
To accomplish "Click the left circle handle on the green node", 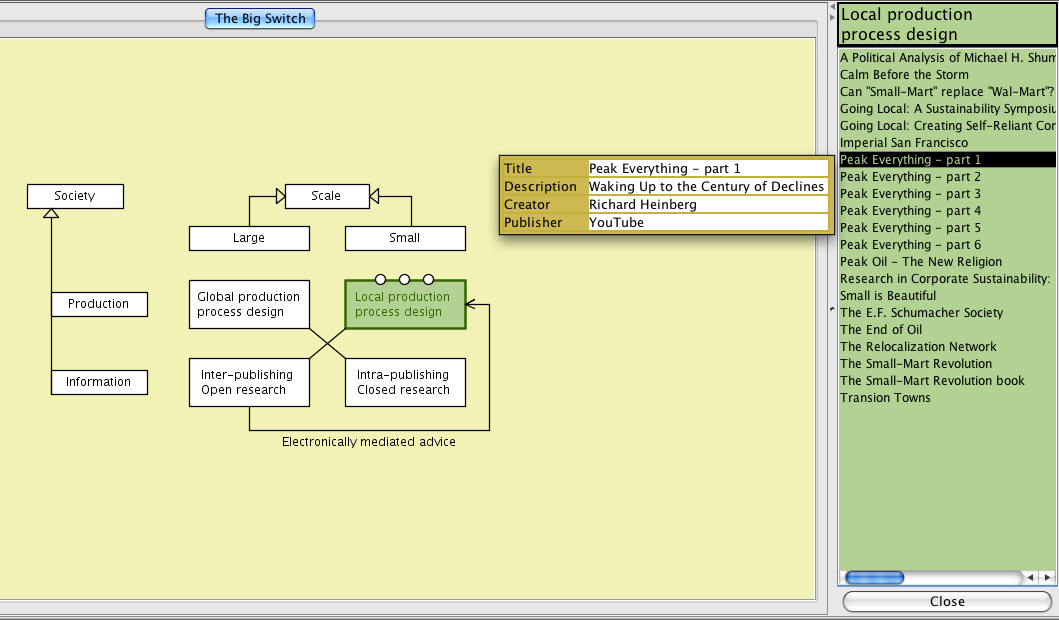I will [380, 279].
